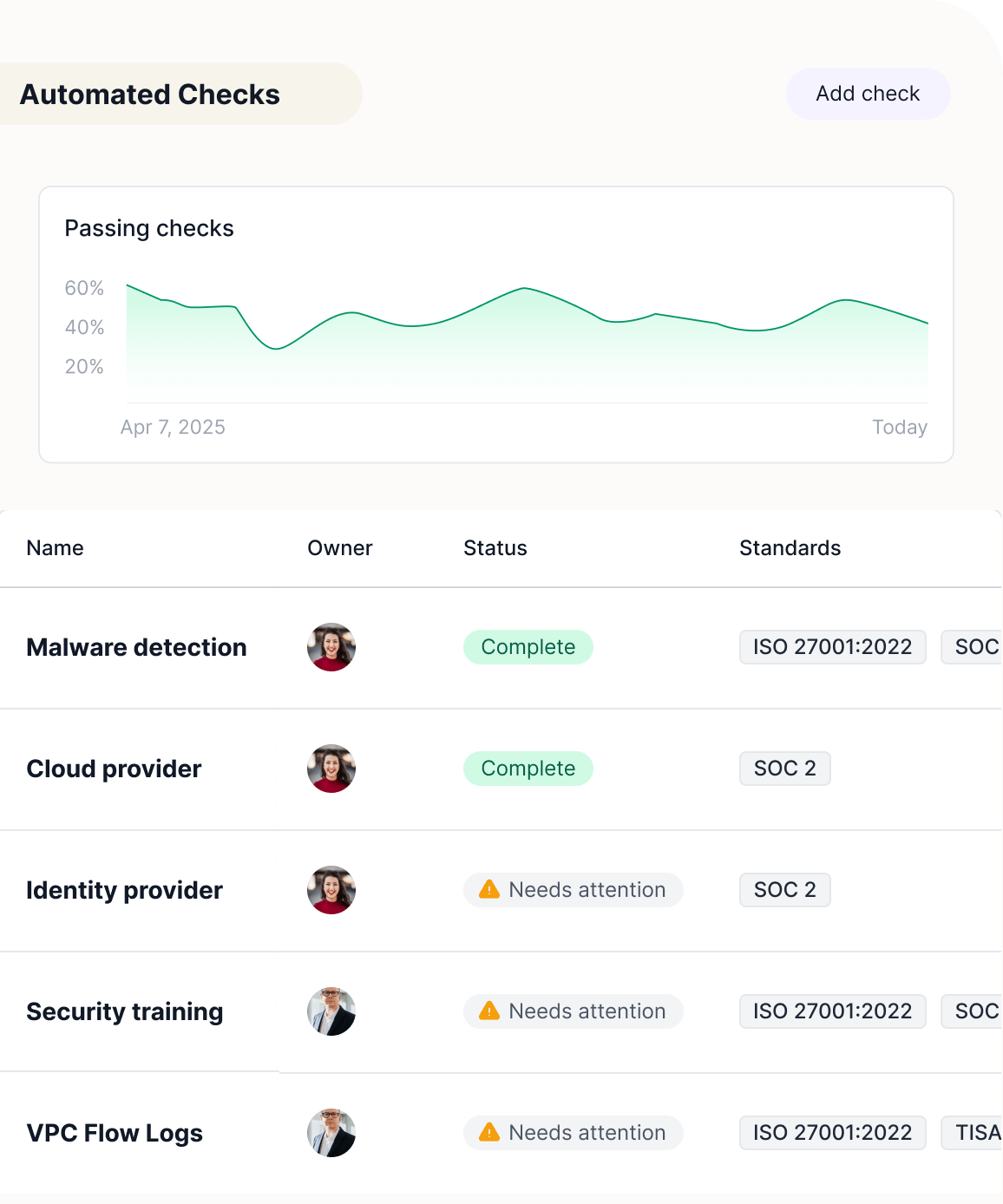Click the Add check button

(868, 94)
